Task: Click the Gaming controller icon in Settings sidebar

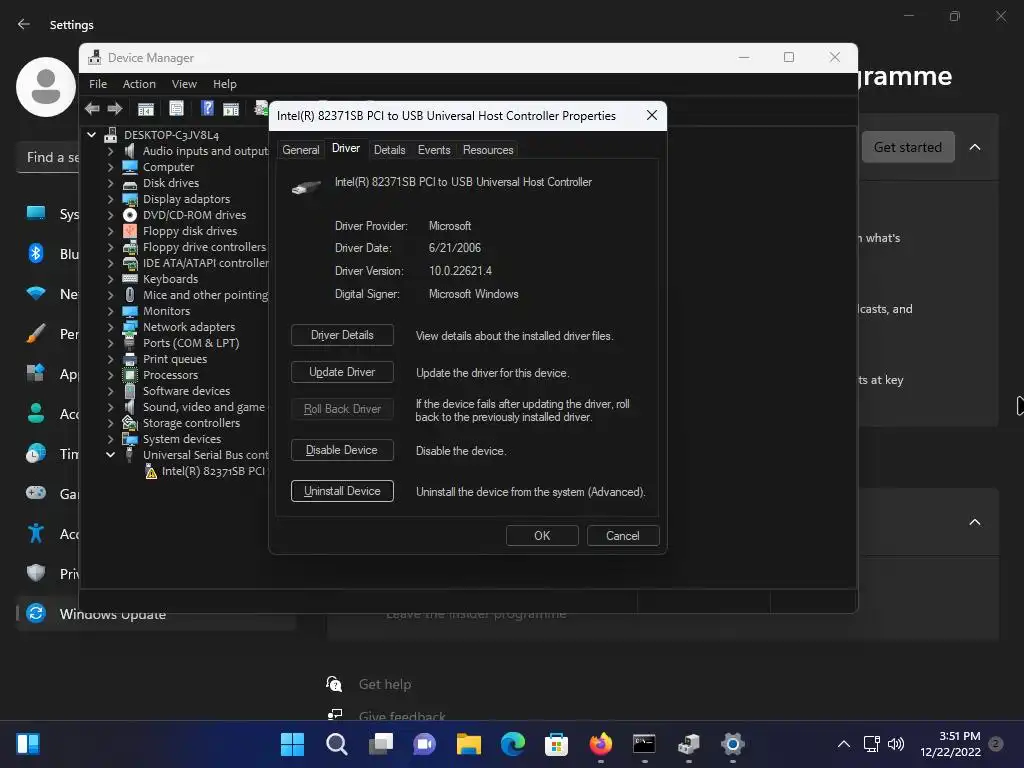Action: [x=36, y=493]
